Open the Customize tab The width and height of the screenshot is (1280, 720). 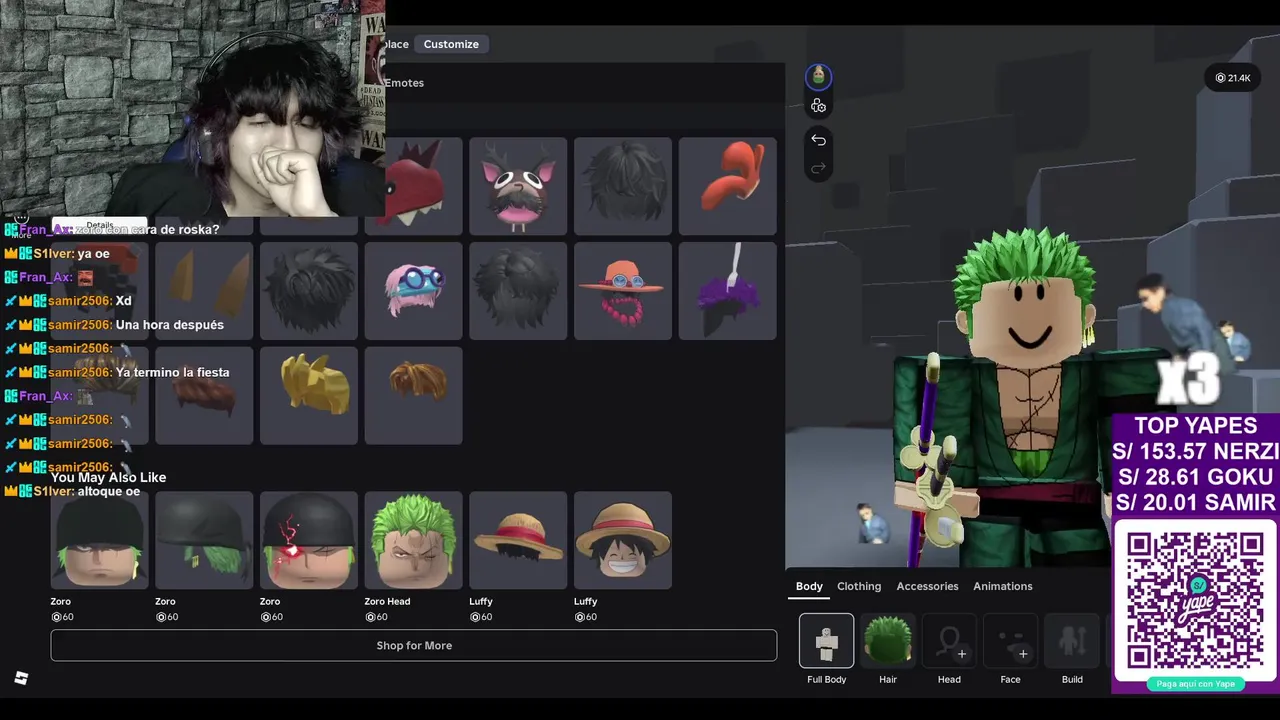451,44
